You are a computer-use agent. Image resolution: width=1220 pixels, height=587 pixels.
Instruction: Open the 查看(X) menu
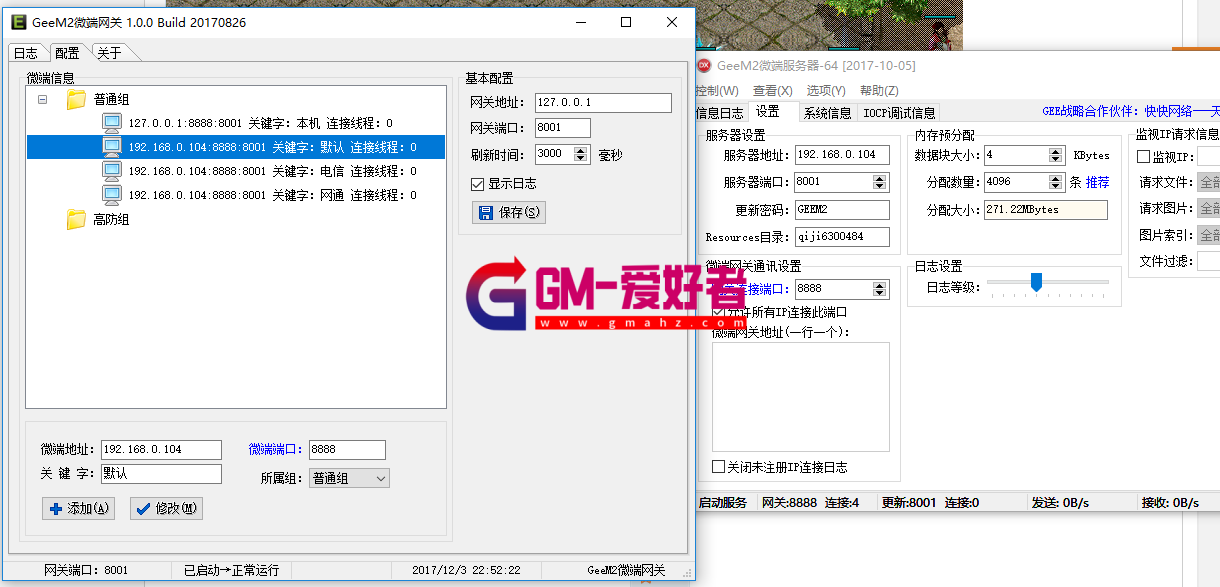coord(772,91)
